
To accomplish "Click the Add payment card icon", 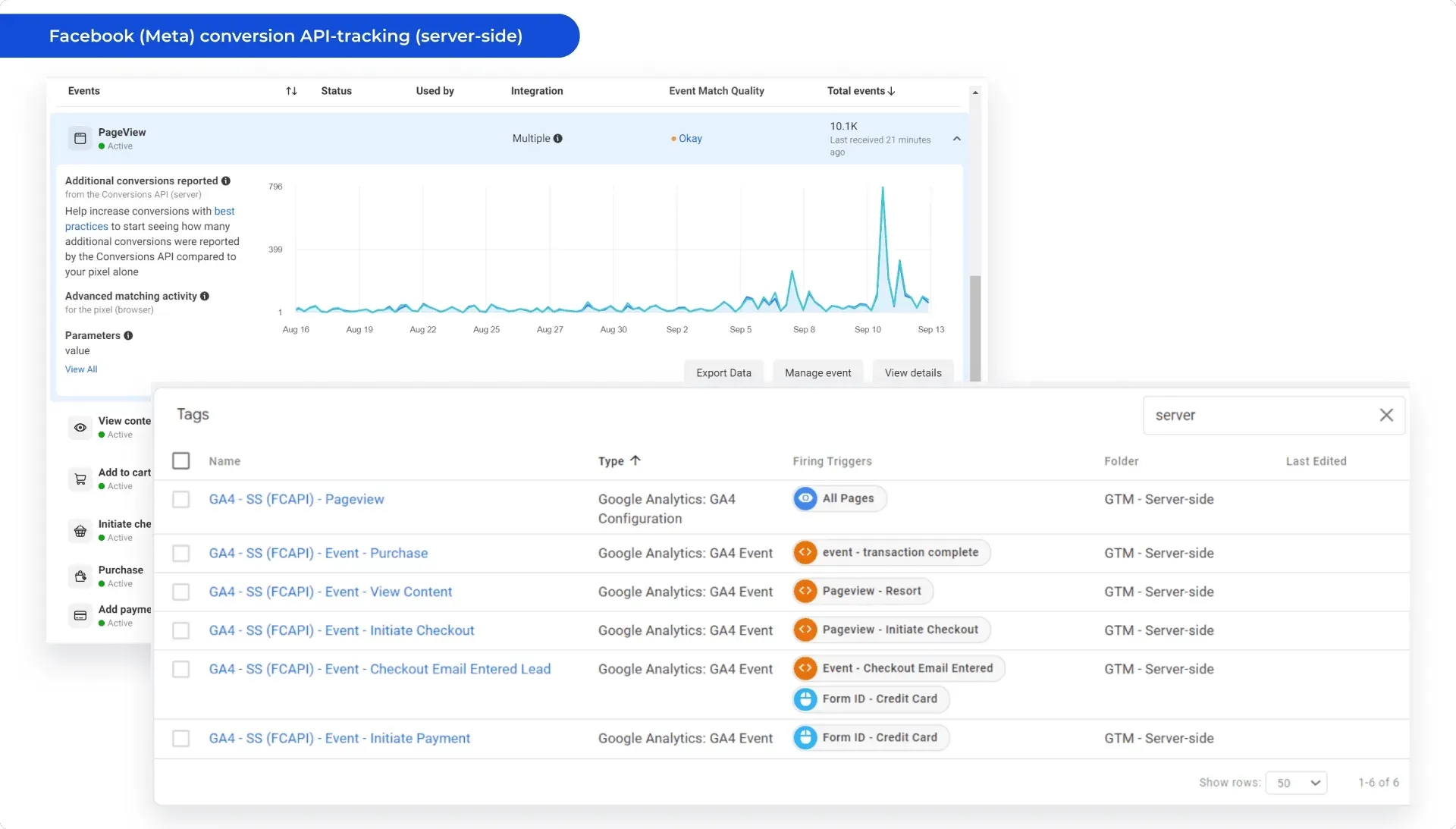I will click(80, 616).
